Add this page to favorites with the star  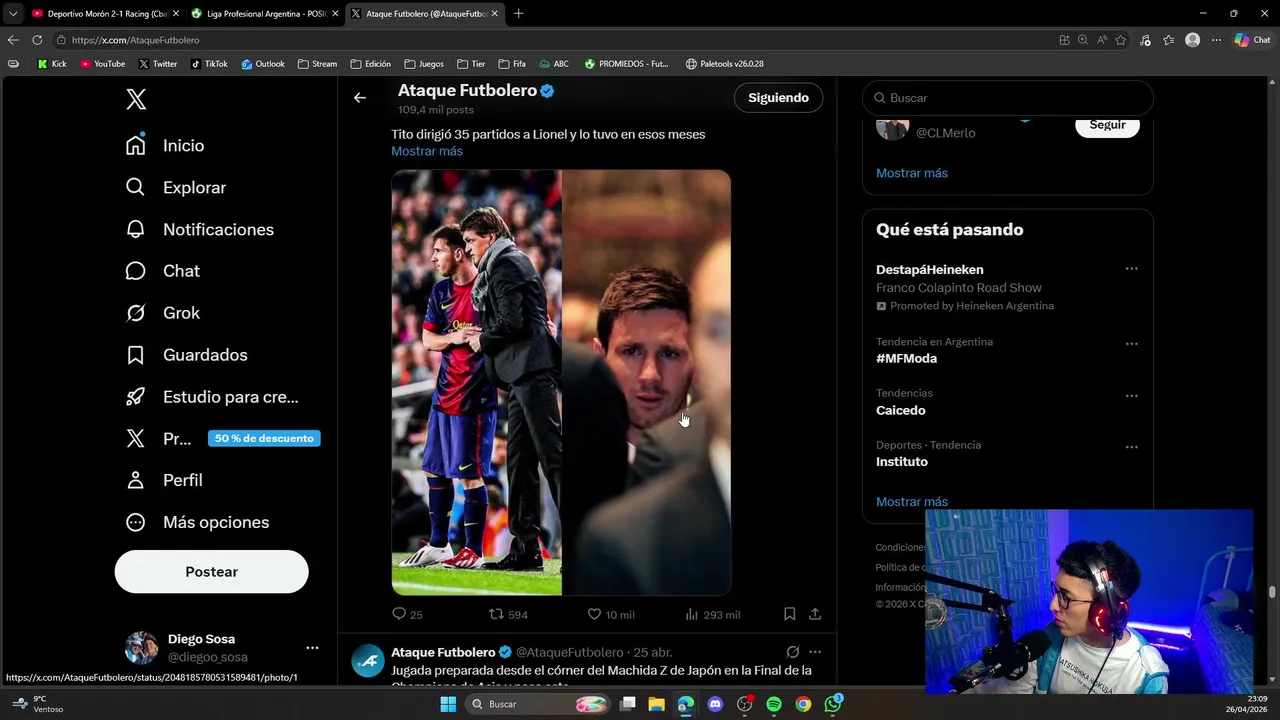pos(1121,40)
